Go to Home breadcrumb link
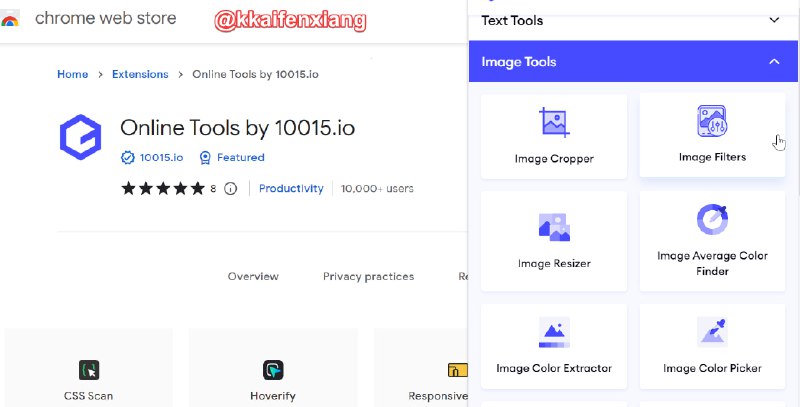Viewport: 800px width, 407px height. pos(72,74)
